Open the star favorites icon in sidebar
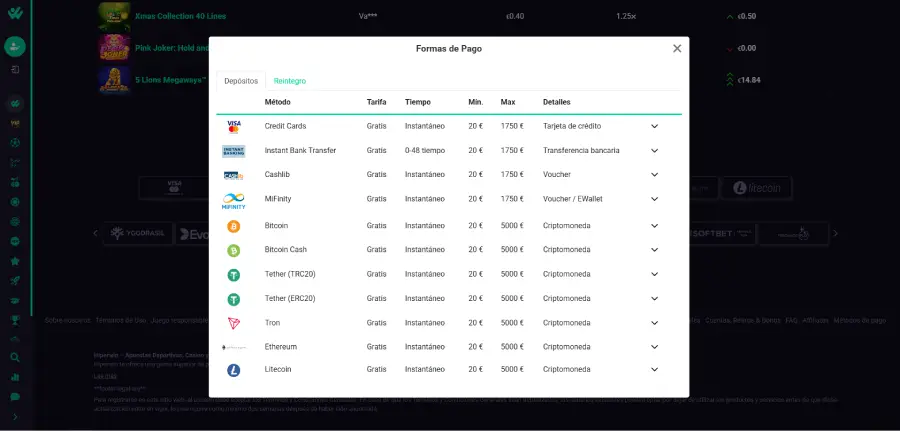900x431 pixels. coord(15,261)
